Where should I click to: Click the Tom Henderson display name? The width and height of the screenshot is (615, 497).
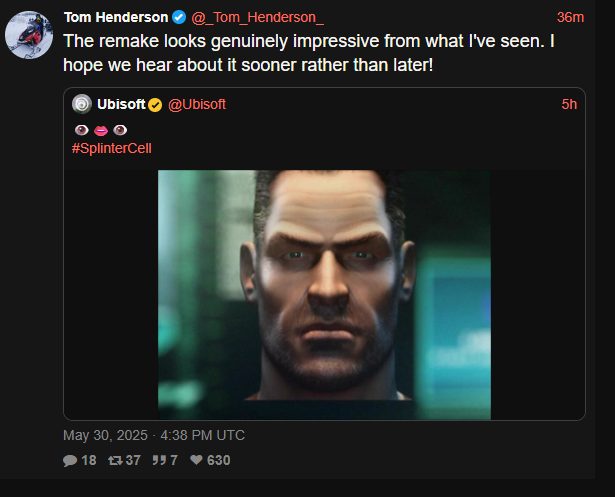click(x=115, y=17)
